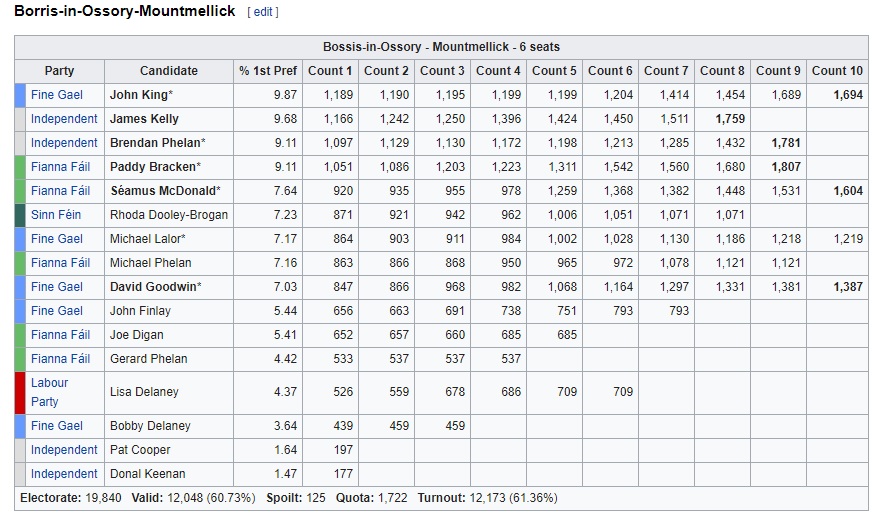Screen dimensions: 877x521
Task: Click the 1.47 first preference percentage
Action: tap(285, 475)
